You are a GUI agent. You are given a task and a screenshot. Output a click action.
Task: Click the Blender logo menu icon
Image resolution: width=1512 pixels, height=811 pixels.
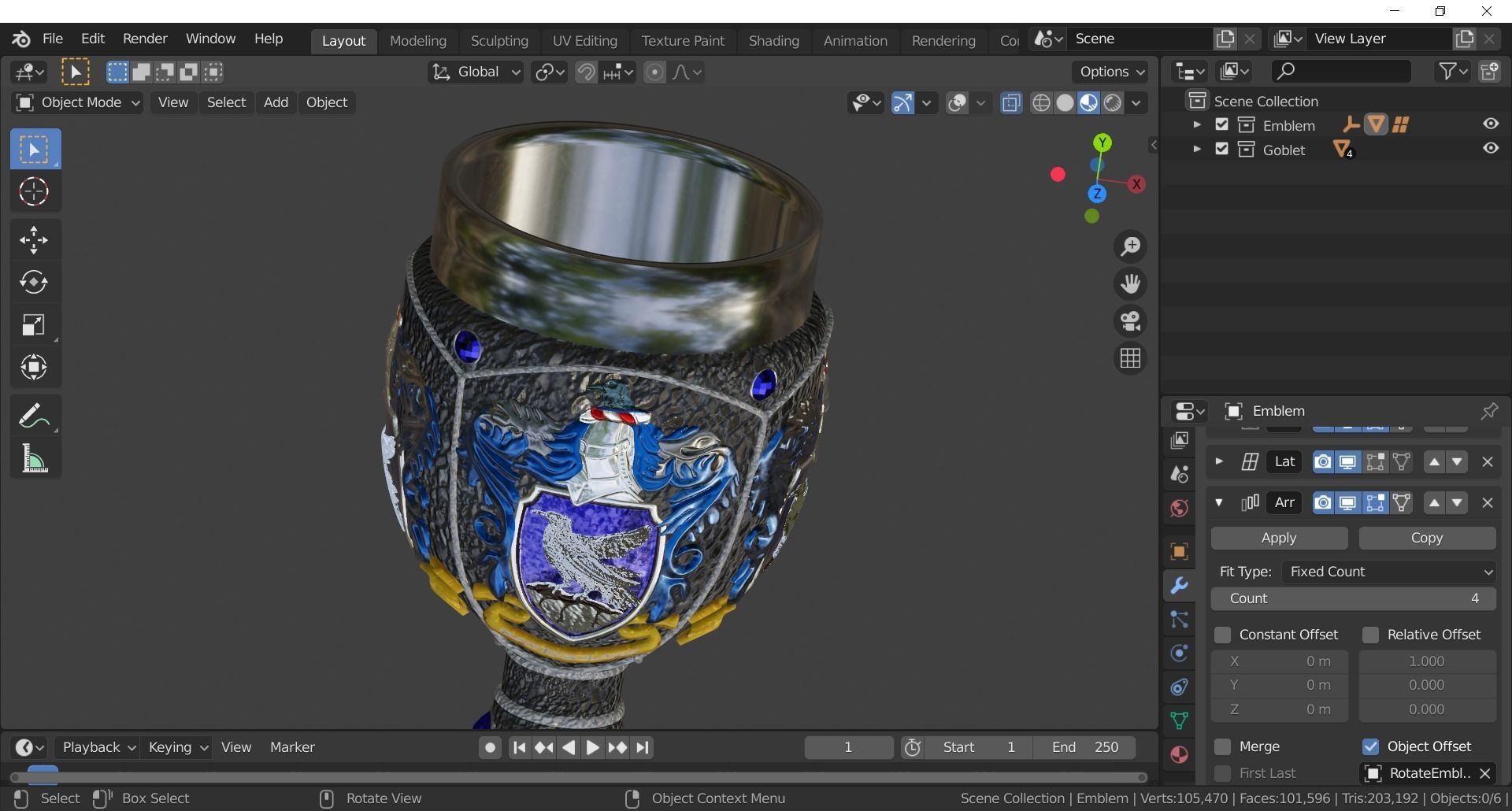pyautogui.click(x=21, y=39)
